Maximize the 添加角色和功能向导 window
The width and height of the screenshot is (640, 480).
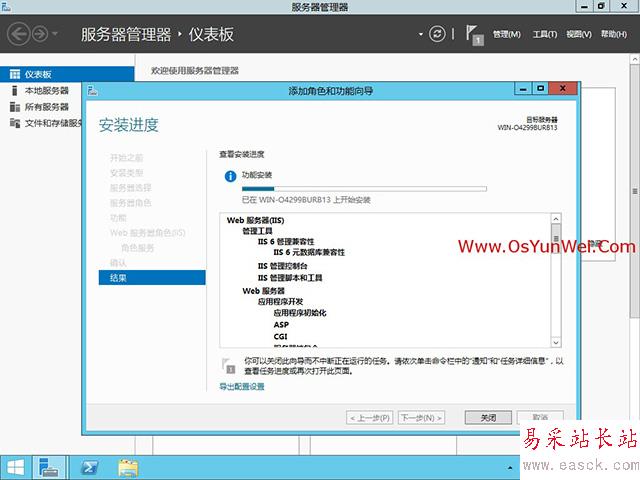click(540, 88)
